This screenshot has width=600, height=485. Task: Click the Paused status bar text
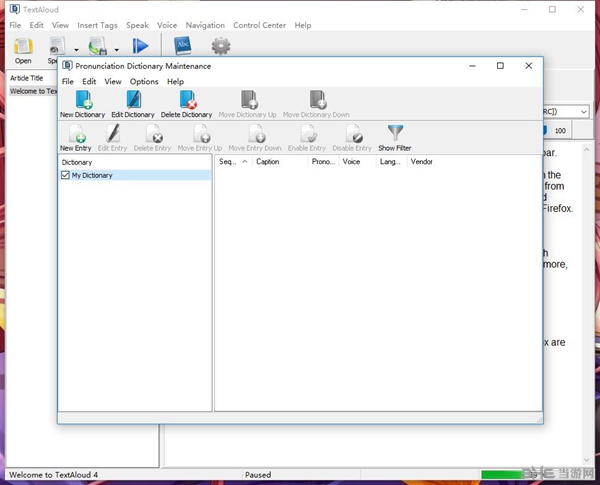pos(258,475)
